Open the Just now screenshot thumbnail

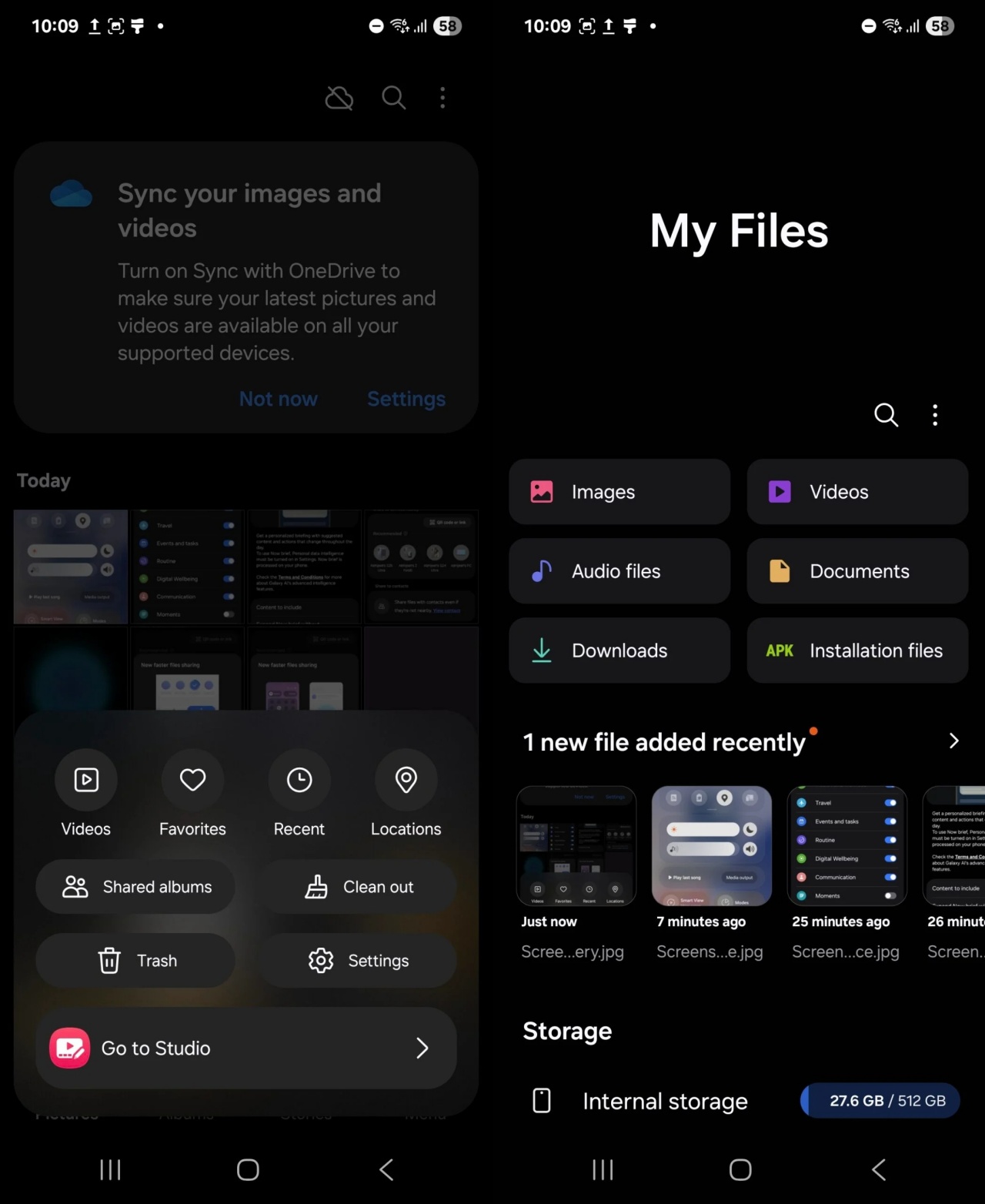point(576,846)
